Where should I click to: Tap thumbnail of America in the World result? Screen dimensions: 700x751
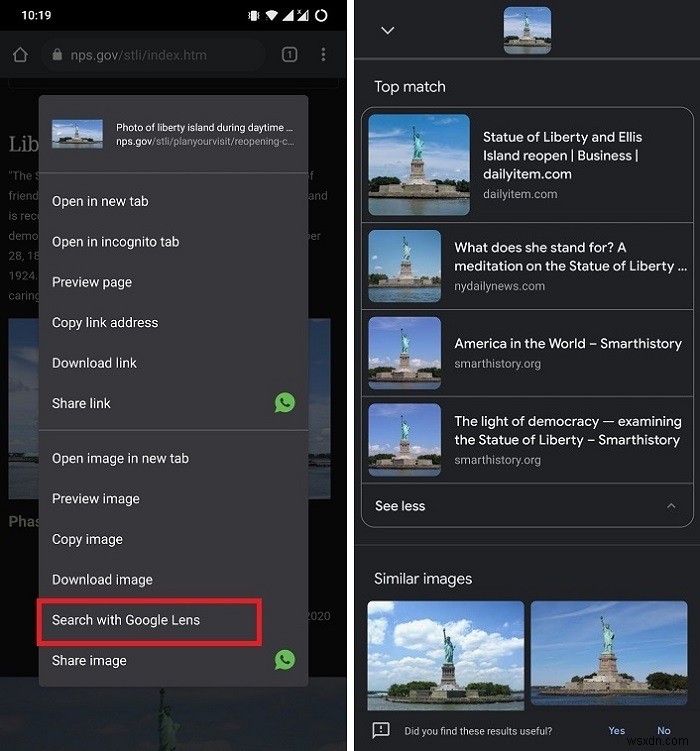click(405, 353)
